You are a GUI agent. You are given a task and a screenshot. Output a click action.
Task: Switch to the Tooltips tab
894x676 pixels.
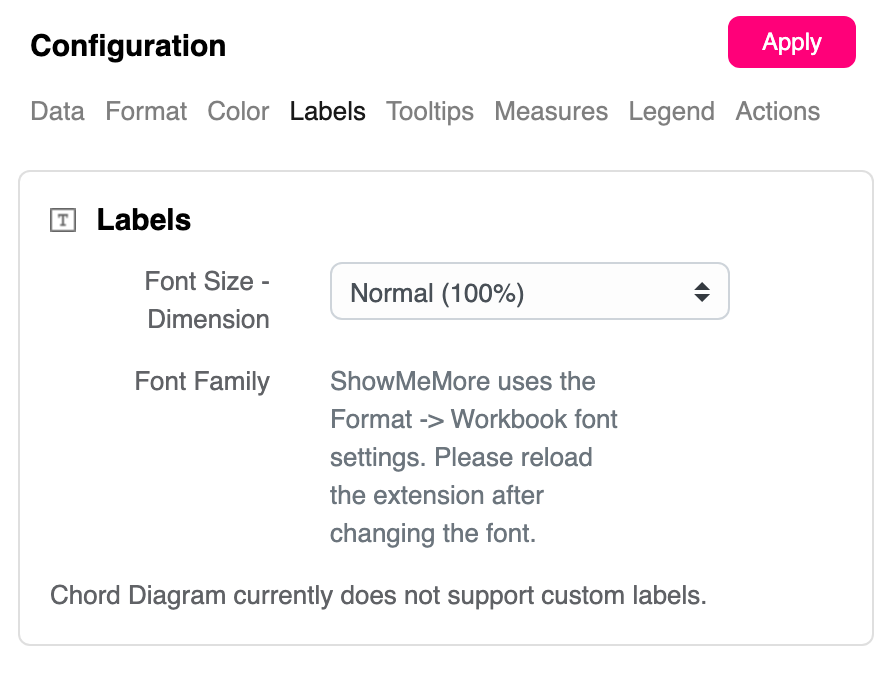click(430, 111)
